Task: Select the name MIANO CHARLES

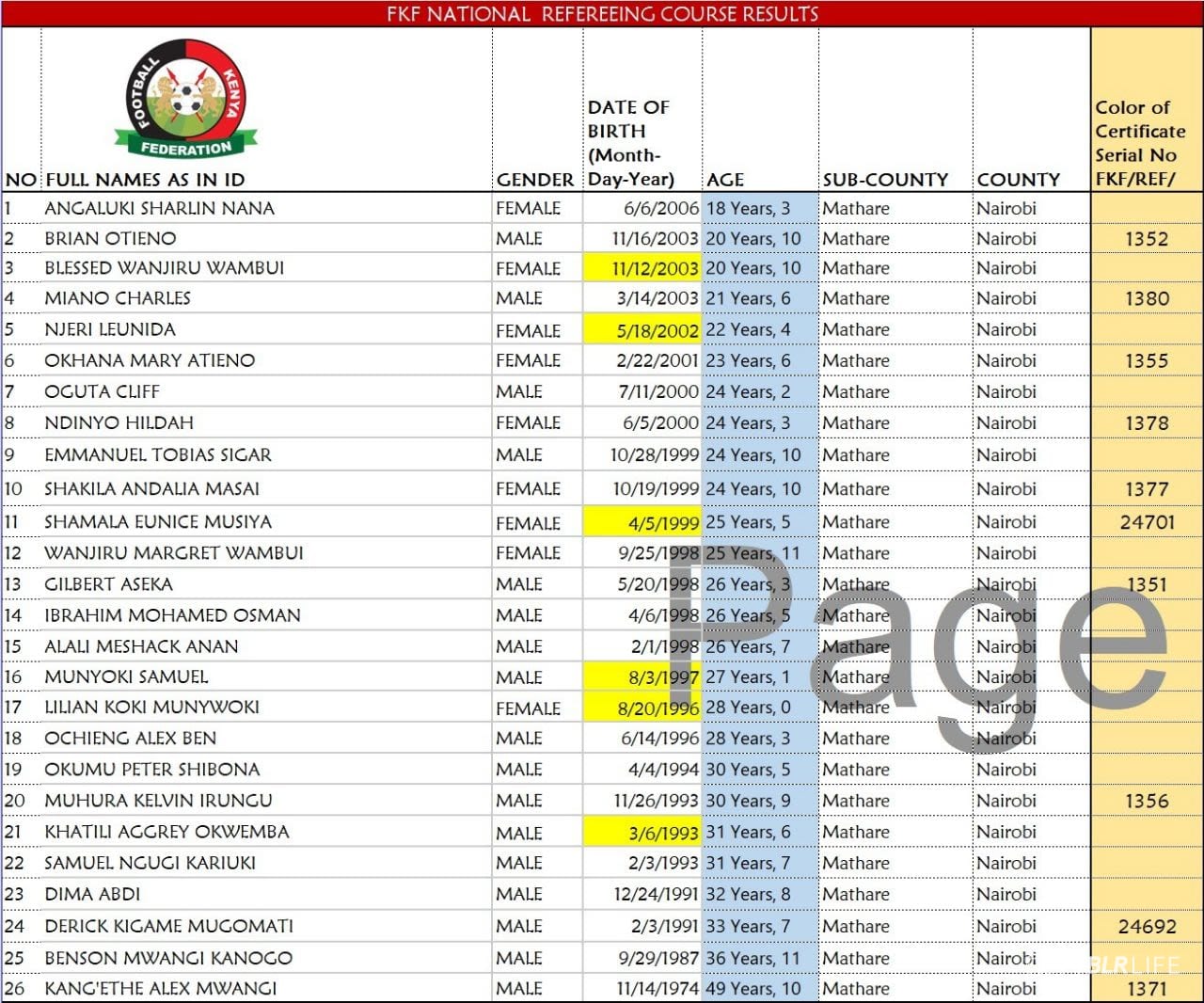Action: pyautogui.click(x=118, y=298)
